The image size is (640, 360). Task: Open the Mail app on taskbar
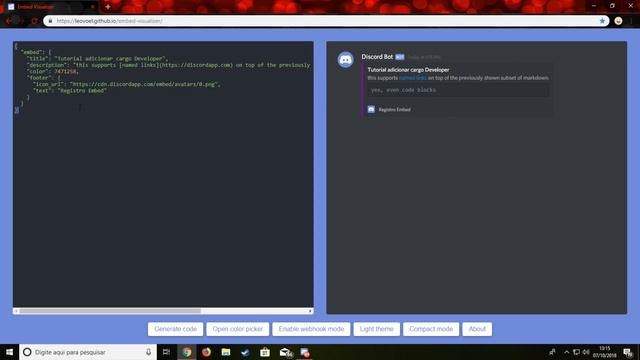[285, 352]
